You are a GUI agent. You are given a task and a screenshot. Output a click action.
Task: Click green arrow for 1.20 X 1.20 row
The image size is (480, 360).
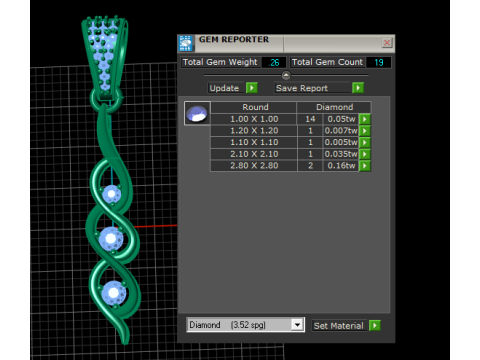[x=365, y=131]
